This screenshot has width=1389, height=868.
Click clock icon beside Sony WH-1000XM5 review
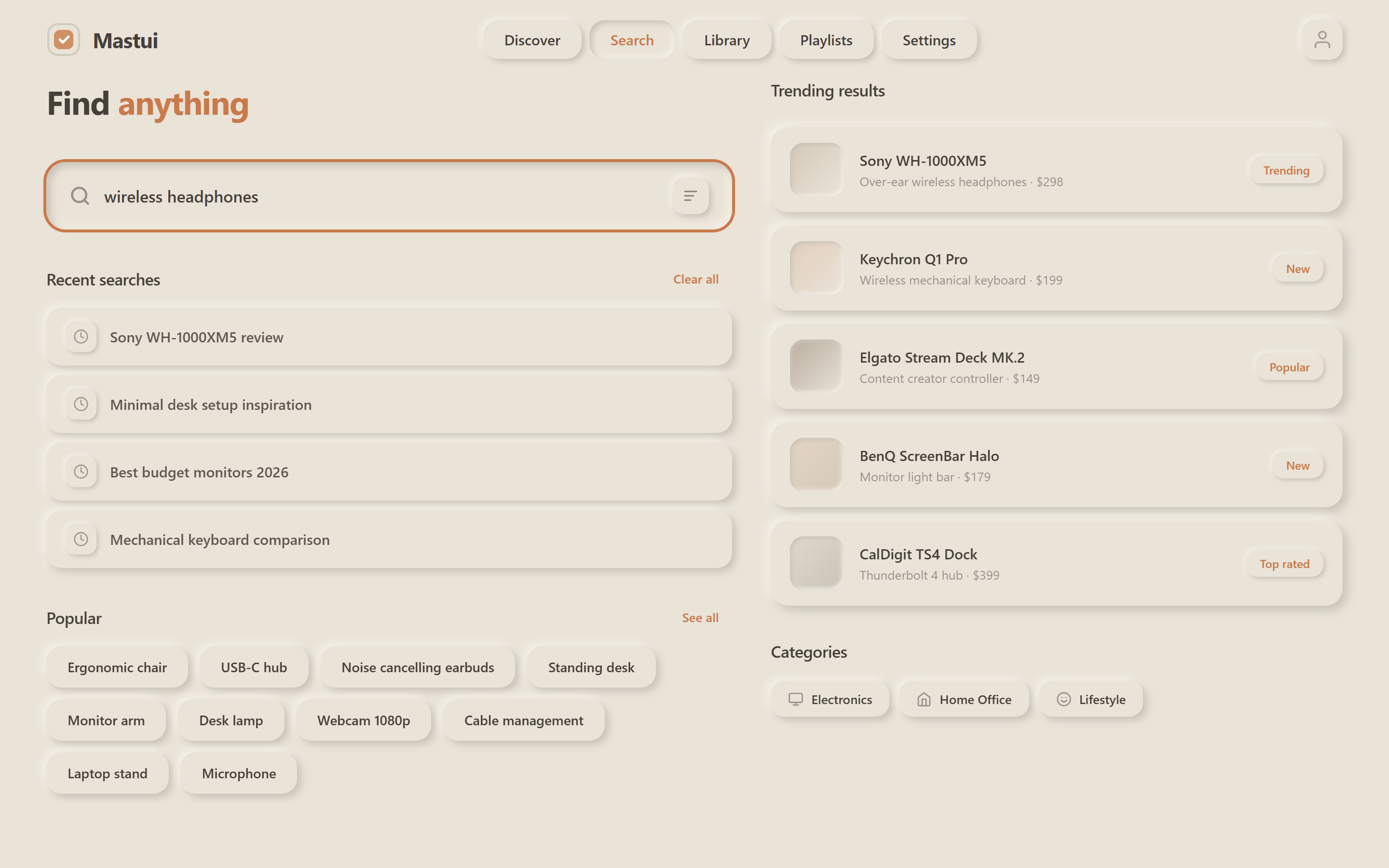point(81,337)
